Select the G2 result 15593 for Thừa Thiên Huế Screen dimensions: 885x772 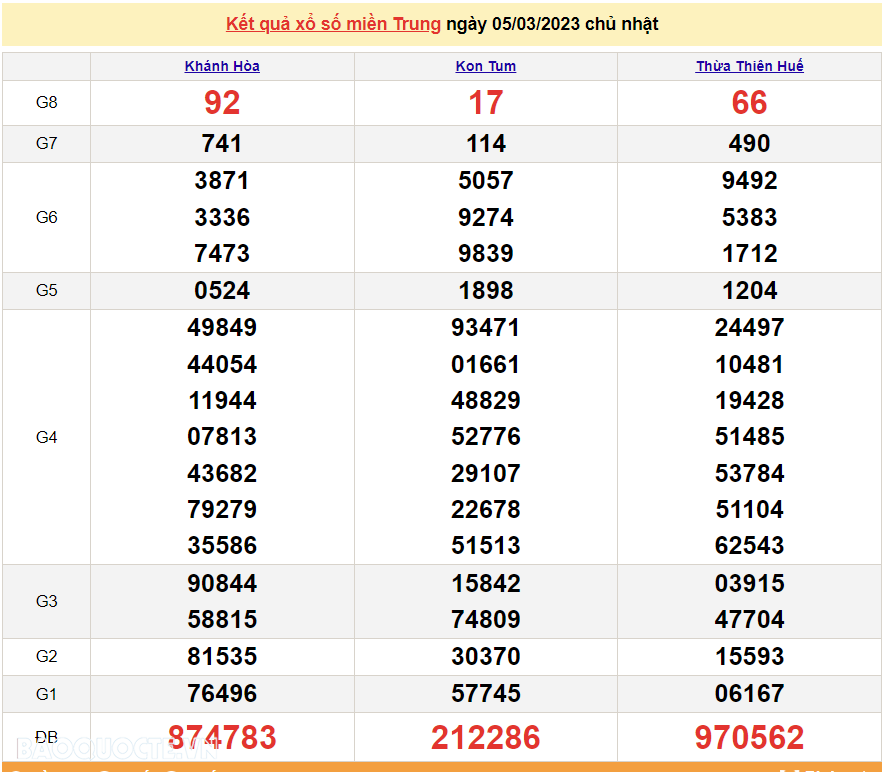point(750,657)
